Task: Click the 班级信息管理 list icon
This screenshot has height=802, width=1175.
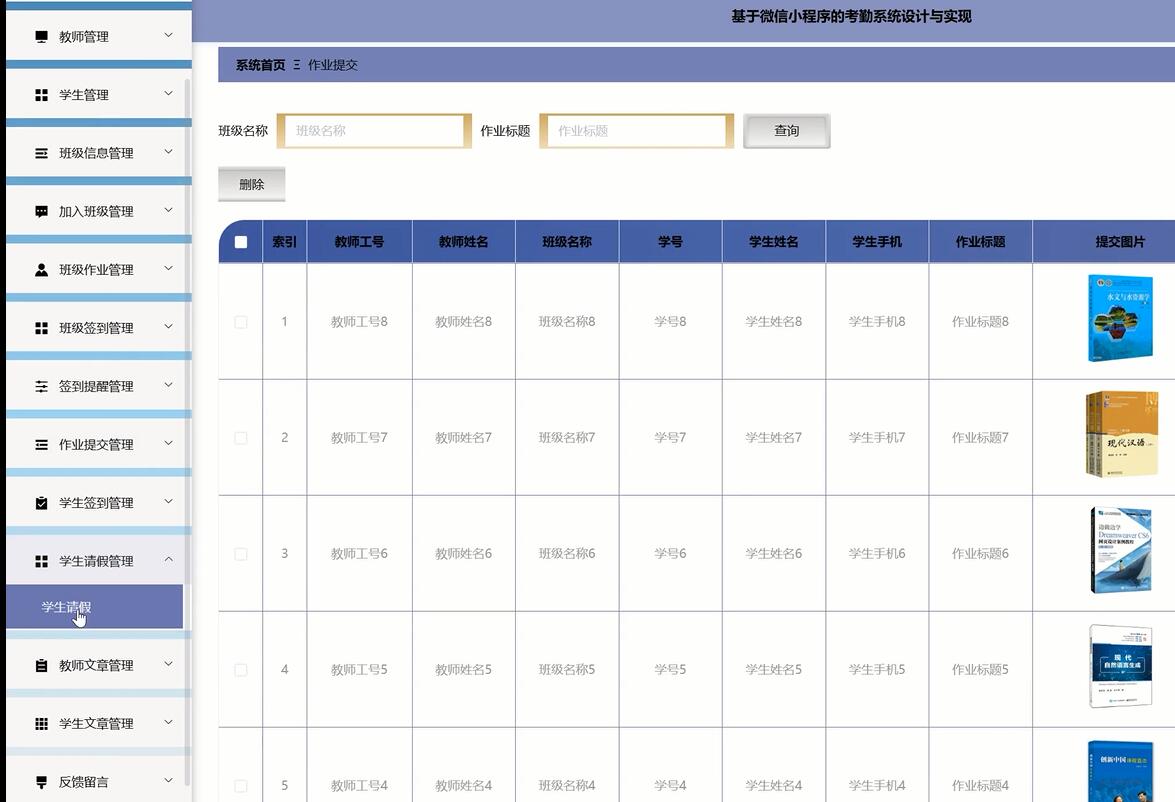Action: (x=41, y=153)
